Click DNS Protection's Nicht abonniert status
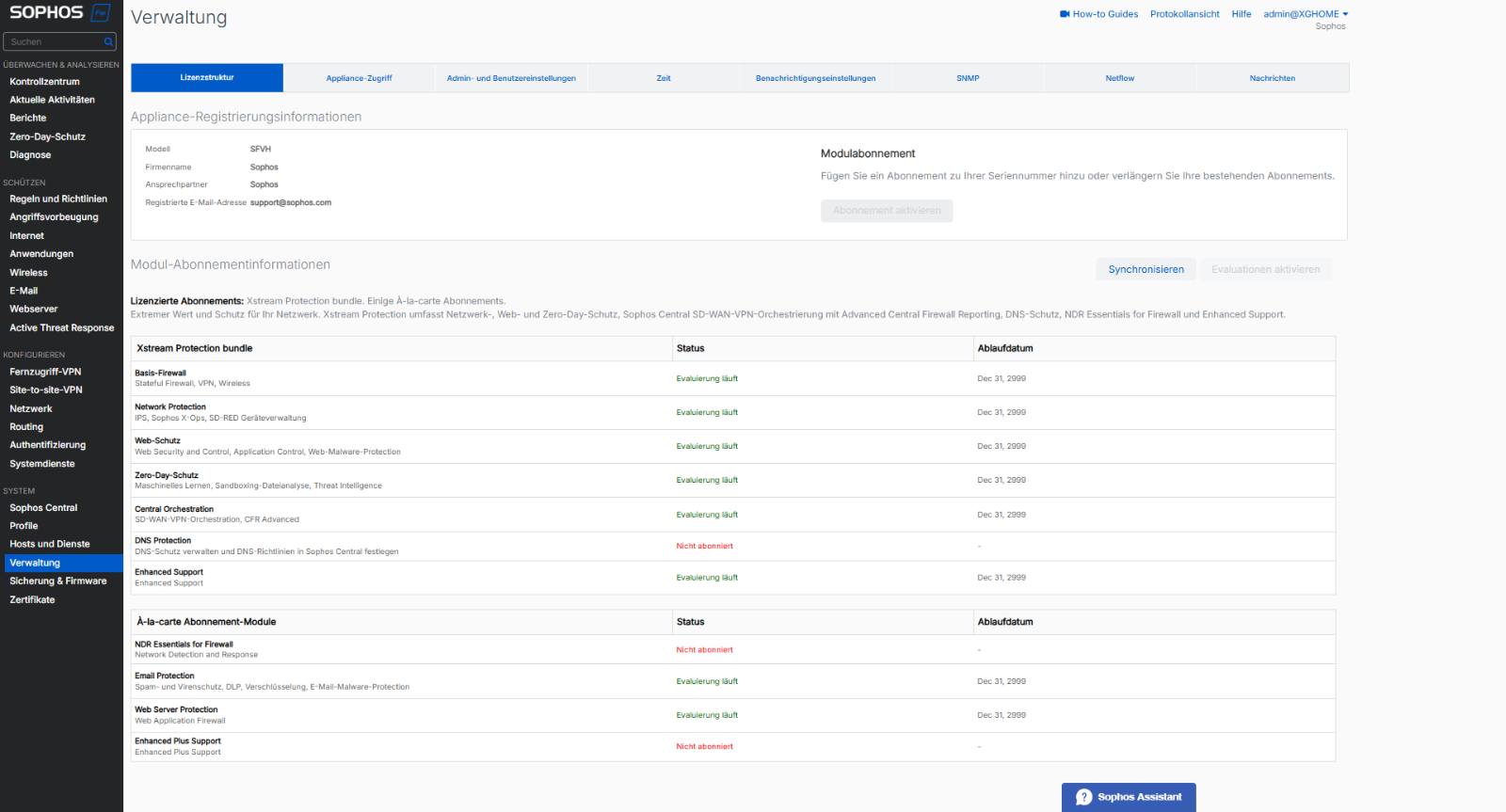Viewport: 1506px width, 812px height. click(x=704, y=546)
